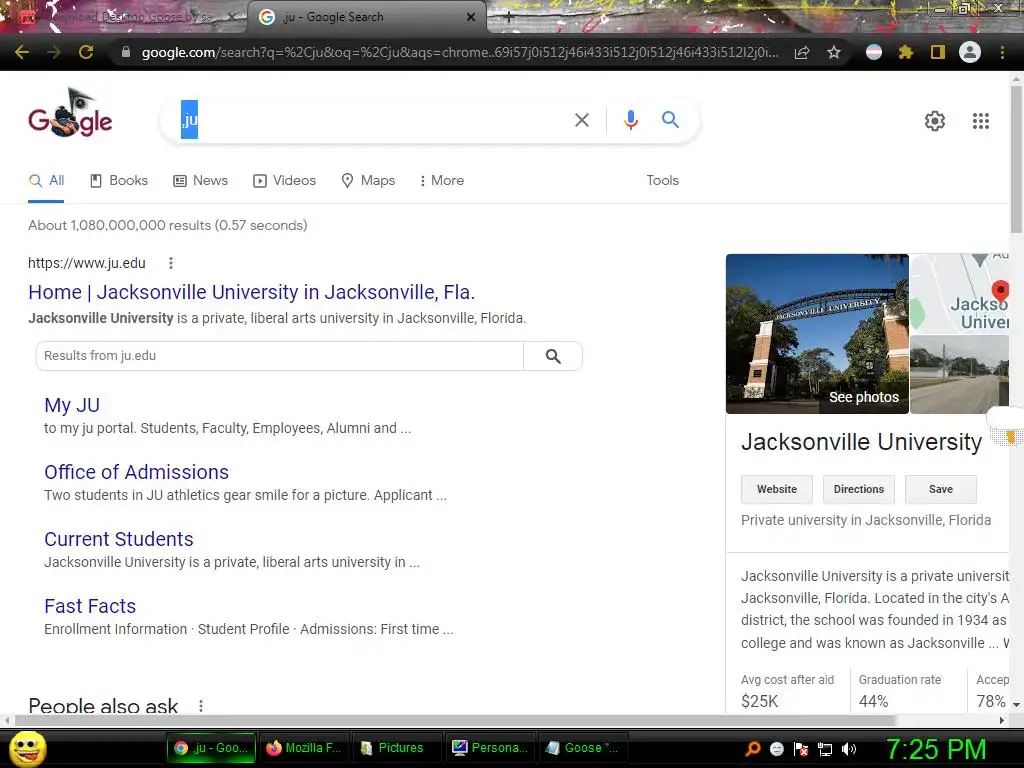The height and width of the screenshot is (768, 1024).
Task: Click the 7:25 PM taskbar clock
Action: pos(935,749)
